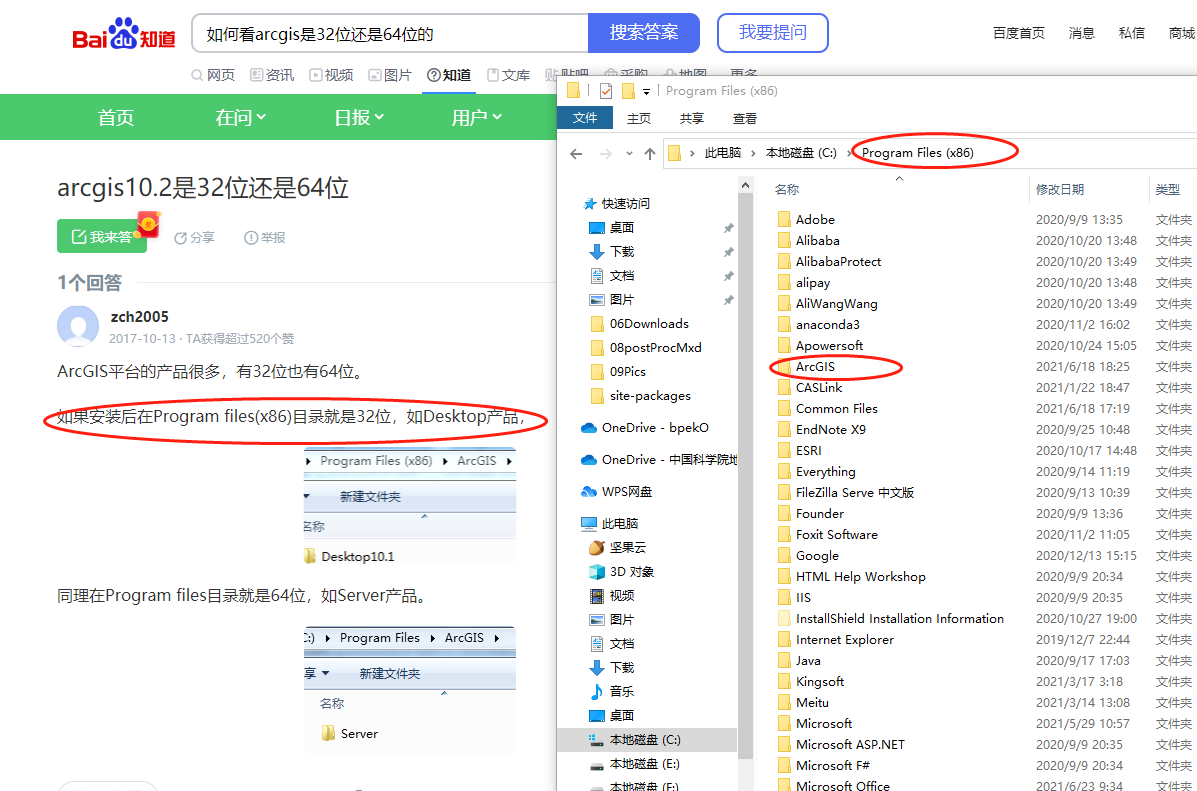Expand the 在问 dropdown menu
Image resolution: width=1197 pixels, height=791 pixels.
click(x=240, y=117)
